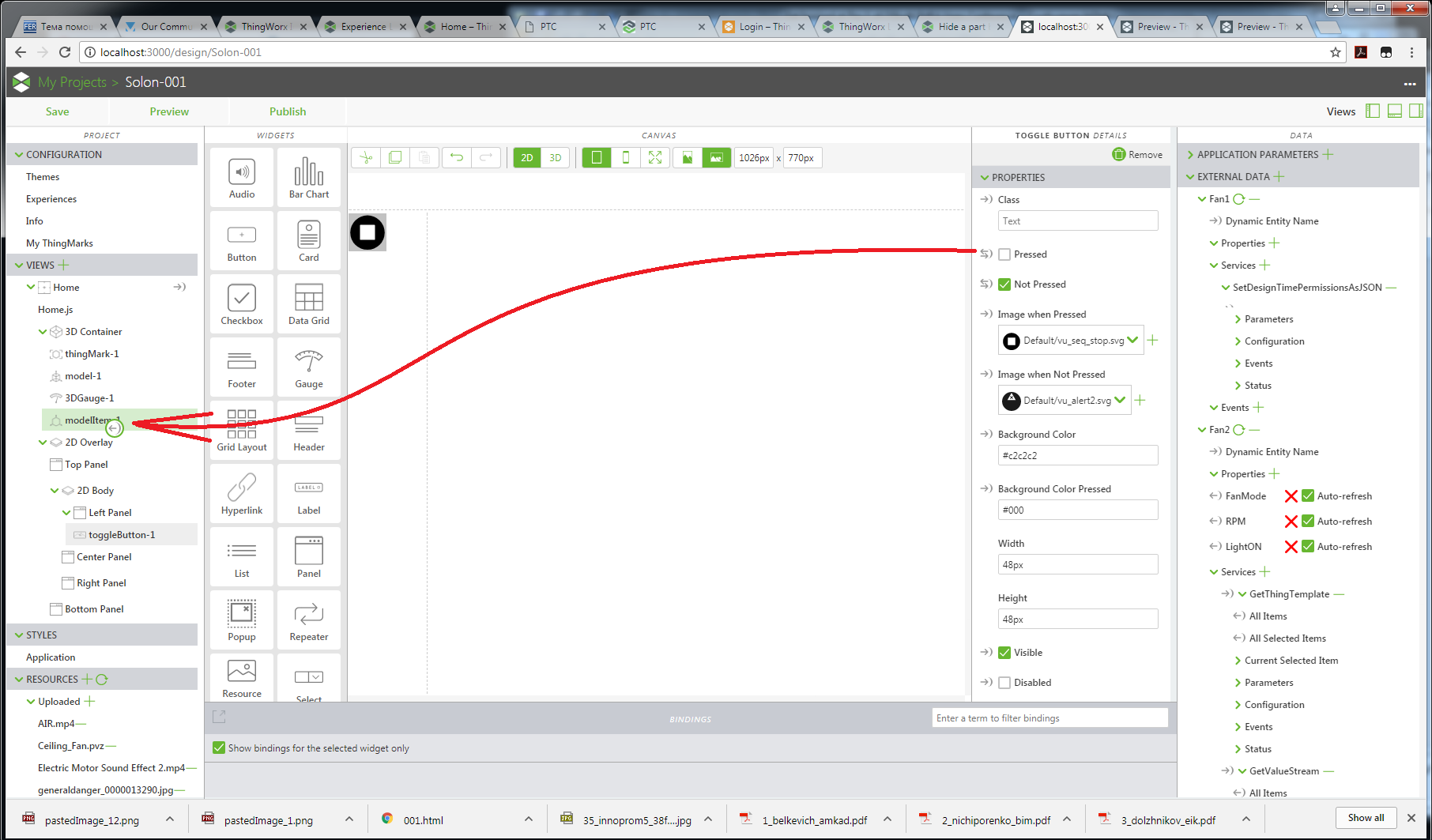Collapse the VIEWS section

pos(19,266)
